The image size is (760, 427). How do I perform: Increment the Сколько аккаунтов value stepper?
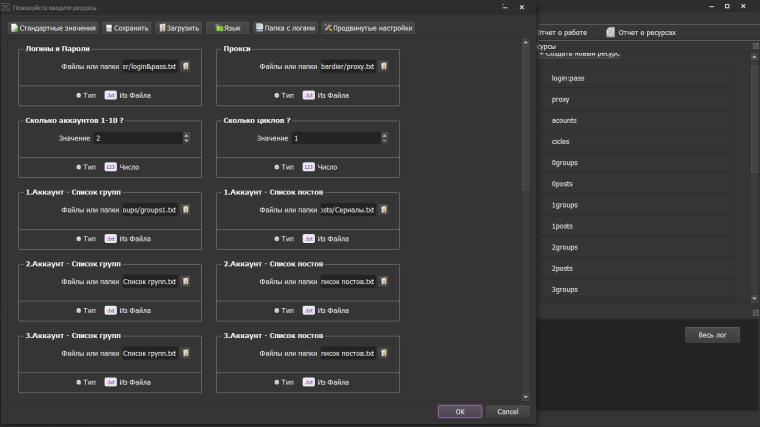[x=186, y=135]
